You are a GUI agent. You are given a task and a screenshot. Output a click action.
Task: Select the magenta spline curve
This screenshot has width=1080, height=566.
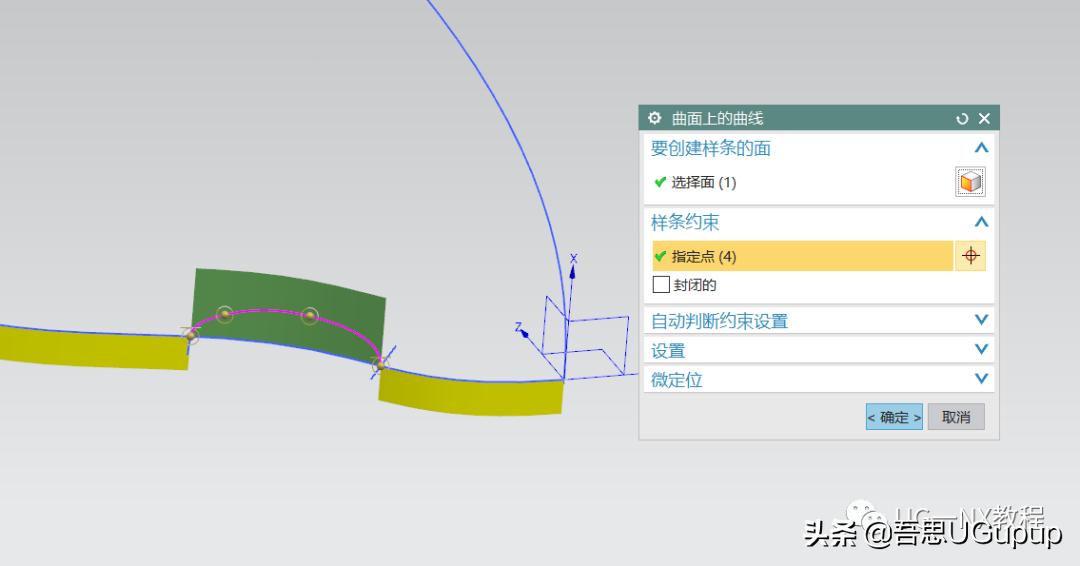point(269,311)
